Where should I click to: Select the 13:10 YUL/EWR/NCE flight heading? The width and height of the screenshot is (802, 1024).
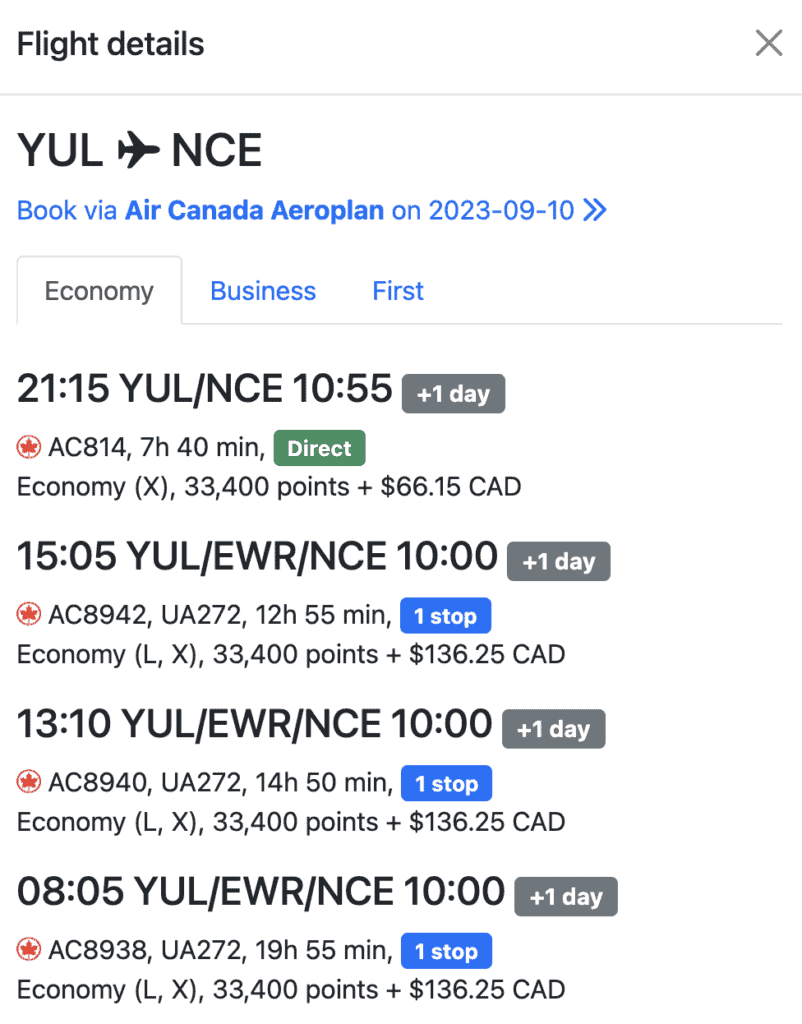(x=255, y=724)
